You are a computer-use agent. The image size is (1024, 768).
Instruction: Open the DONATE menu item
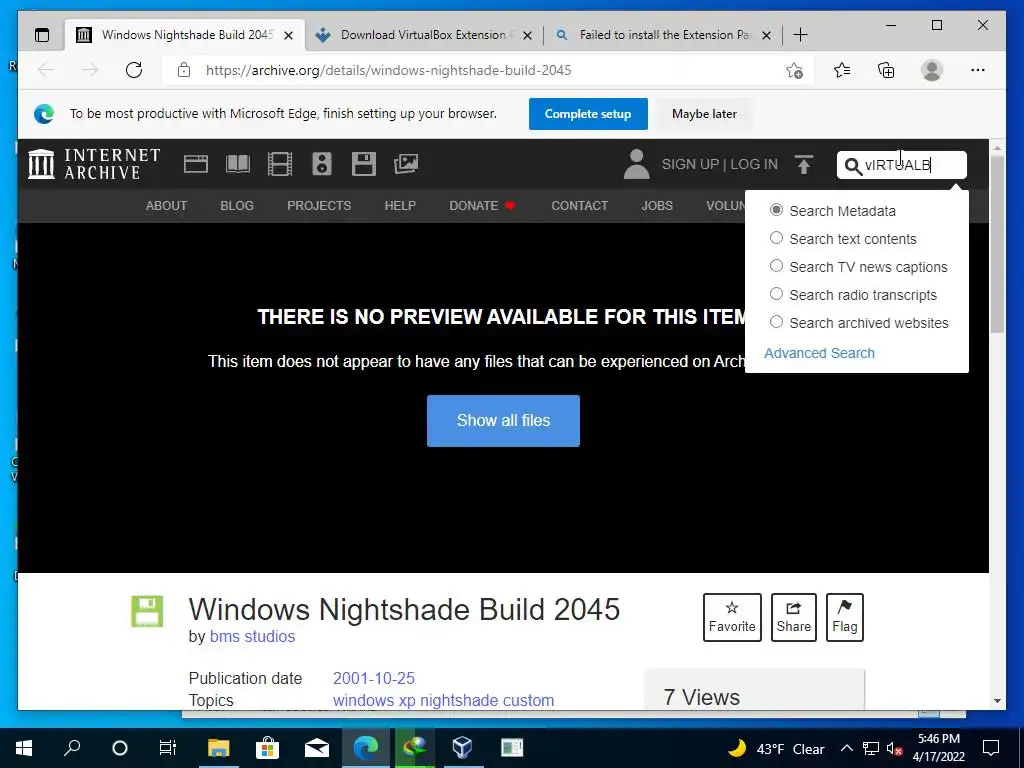[x=482, y=206]
